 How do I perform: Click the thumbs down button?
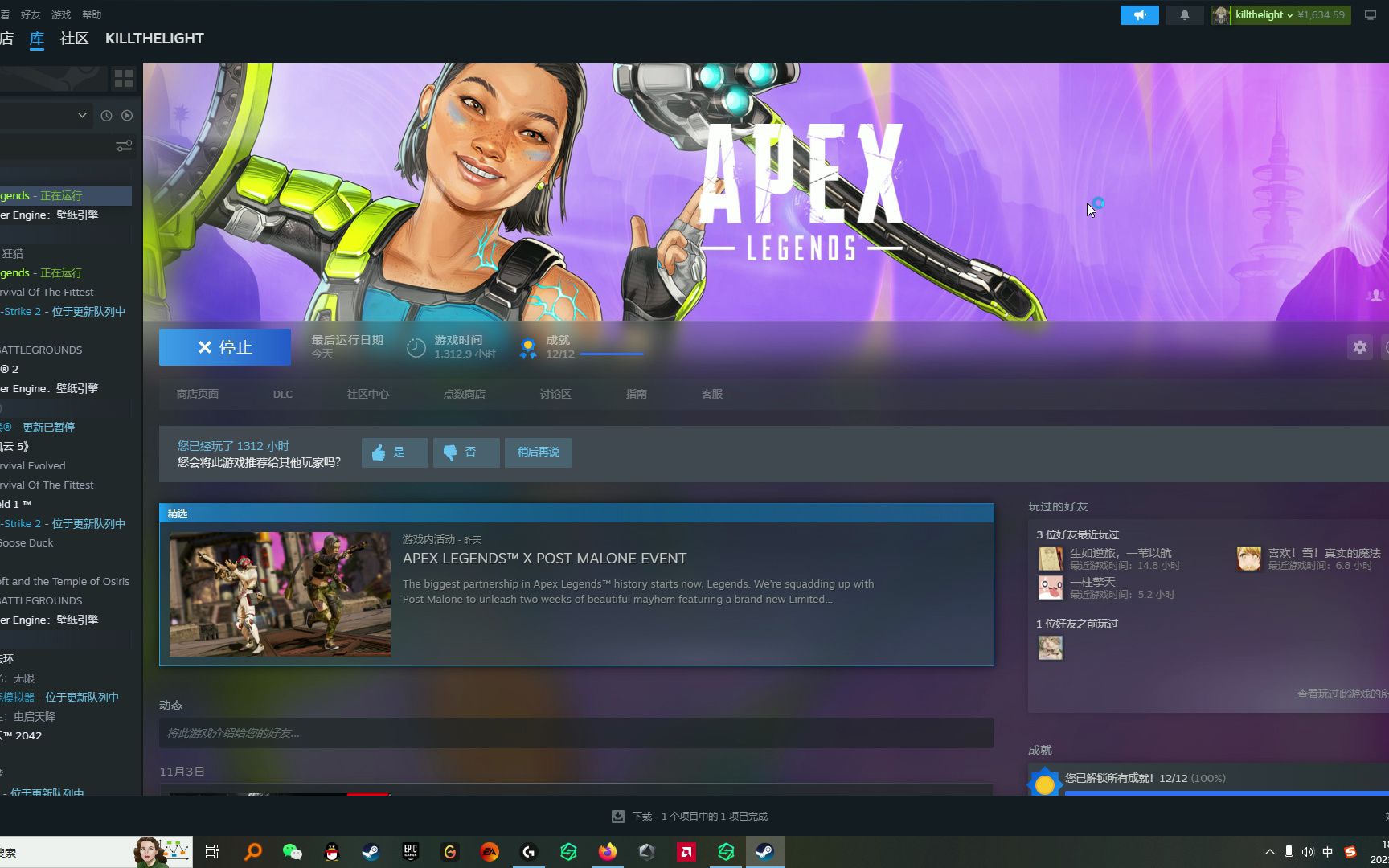click(465, 452)
